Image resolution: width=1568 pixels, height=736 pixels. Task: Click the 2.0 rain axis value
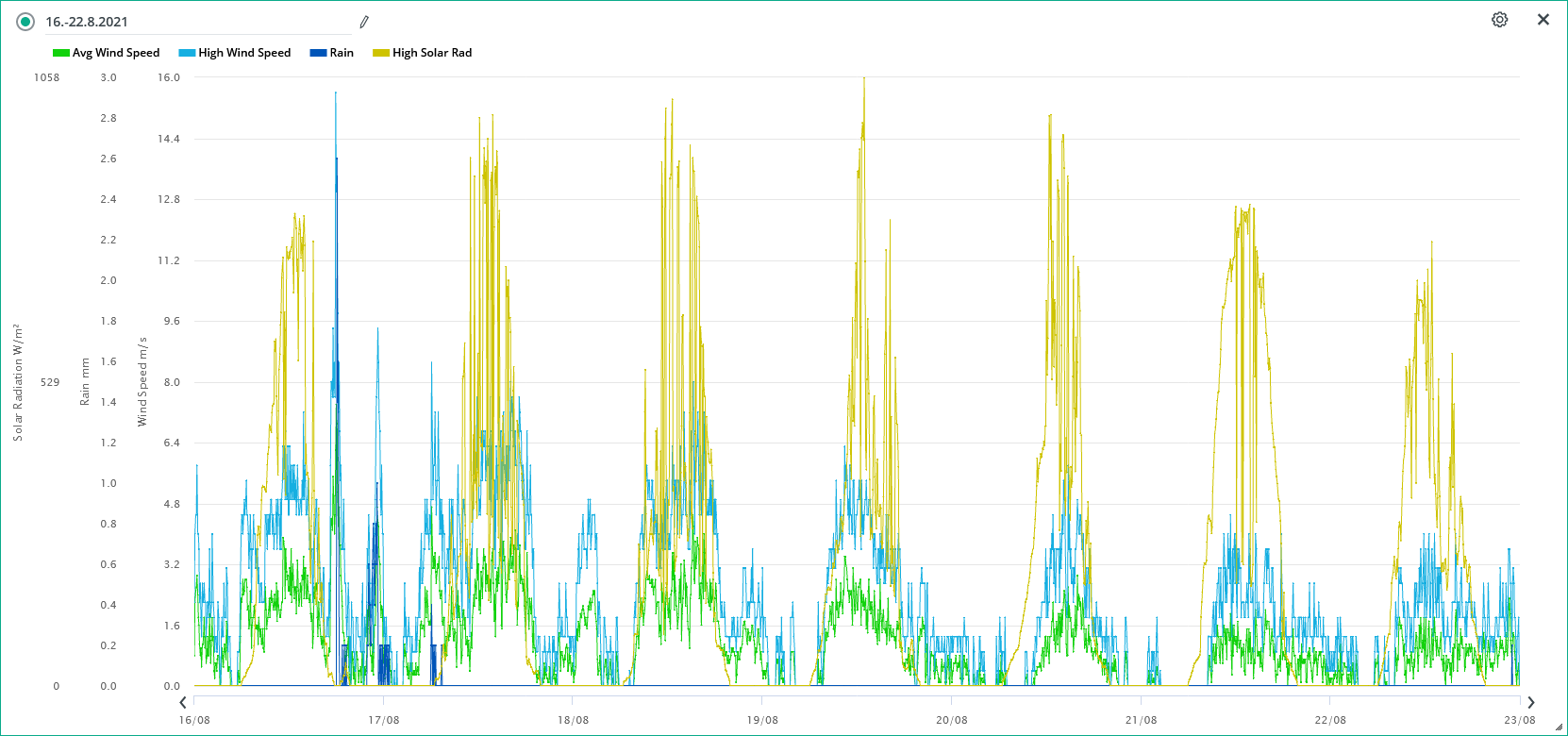[108, 280]
